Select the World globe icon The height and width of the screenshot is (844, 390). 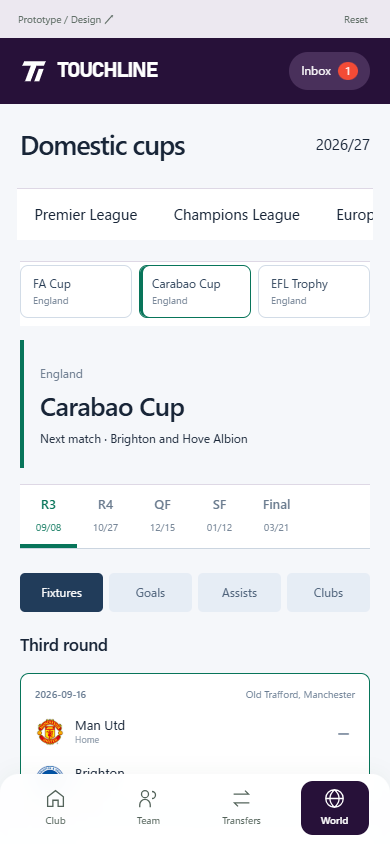click(x=335, y=798)
